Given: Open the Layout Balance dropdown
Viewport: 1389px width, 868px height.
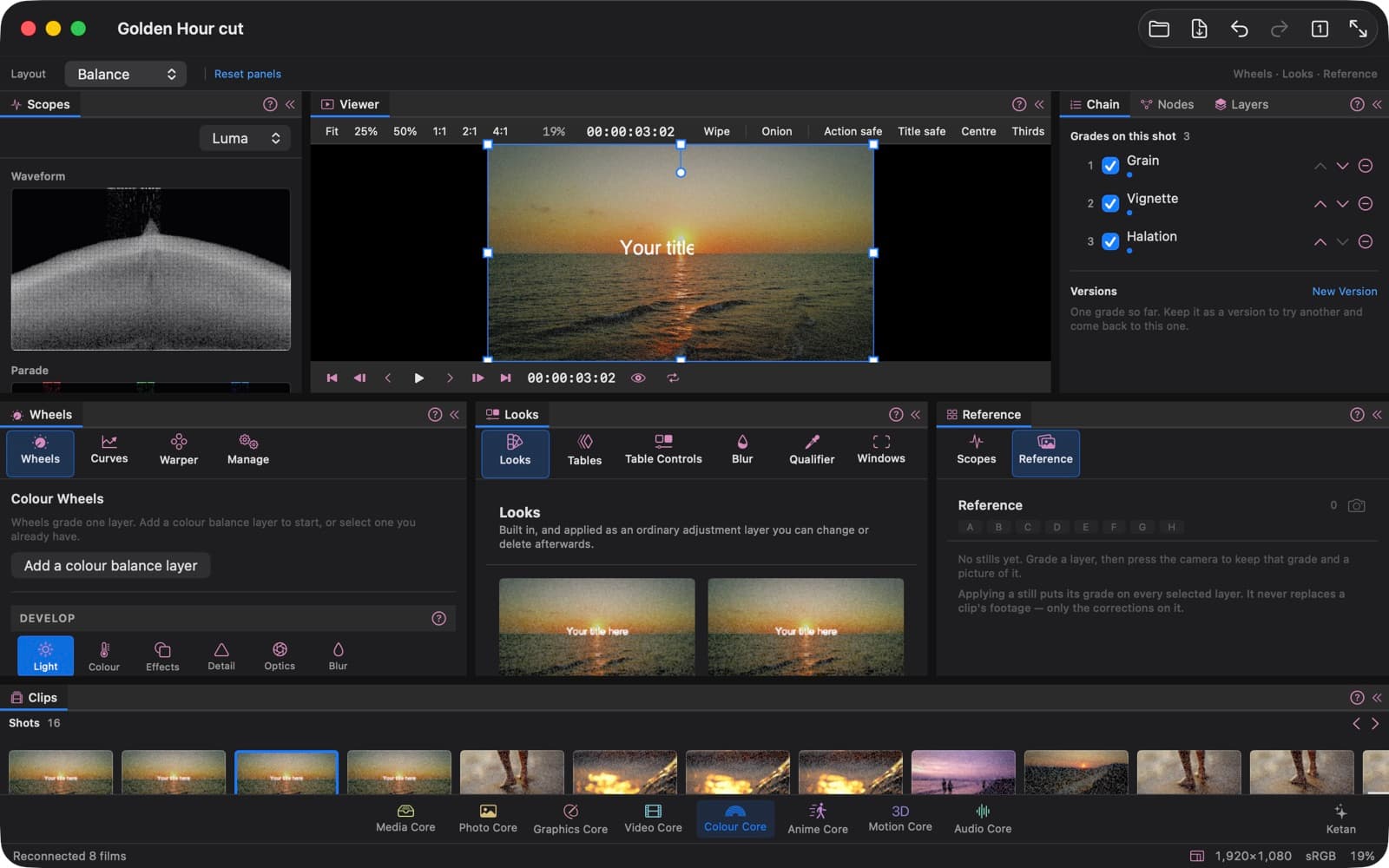Looking at the screenshot, I should [126, 74].
